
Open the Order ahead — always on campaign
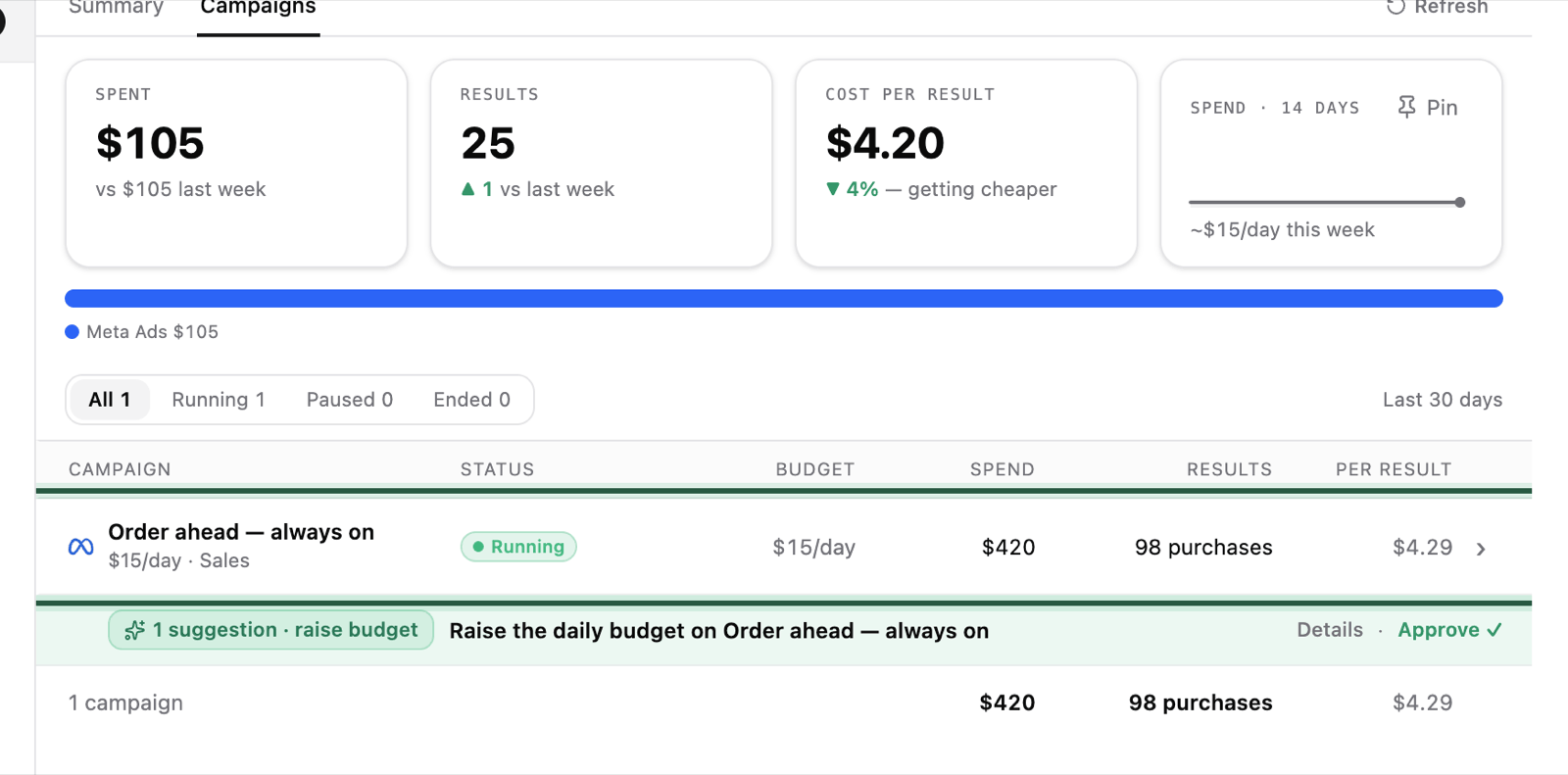241,532
